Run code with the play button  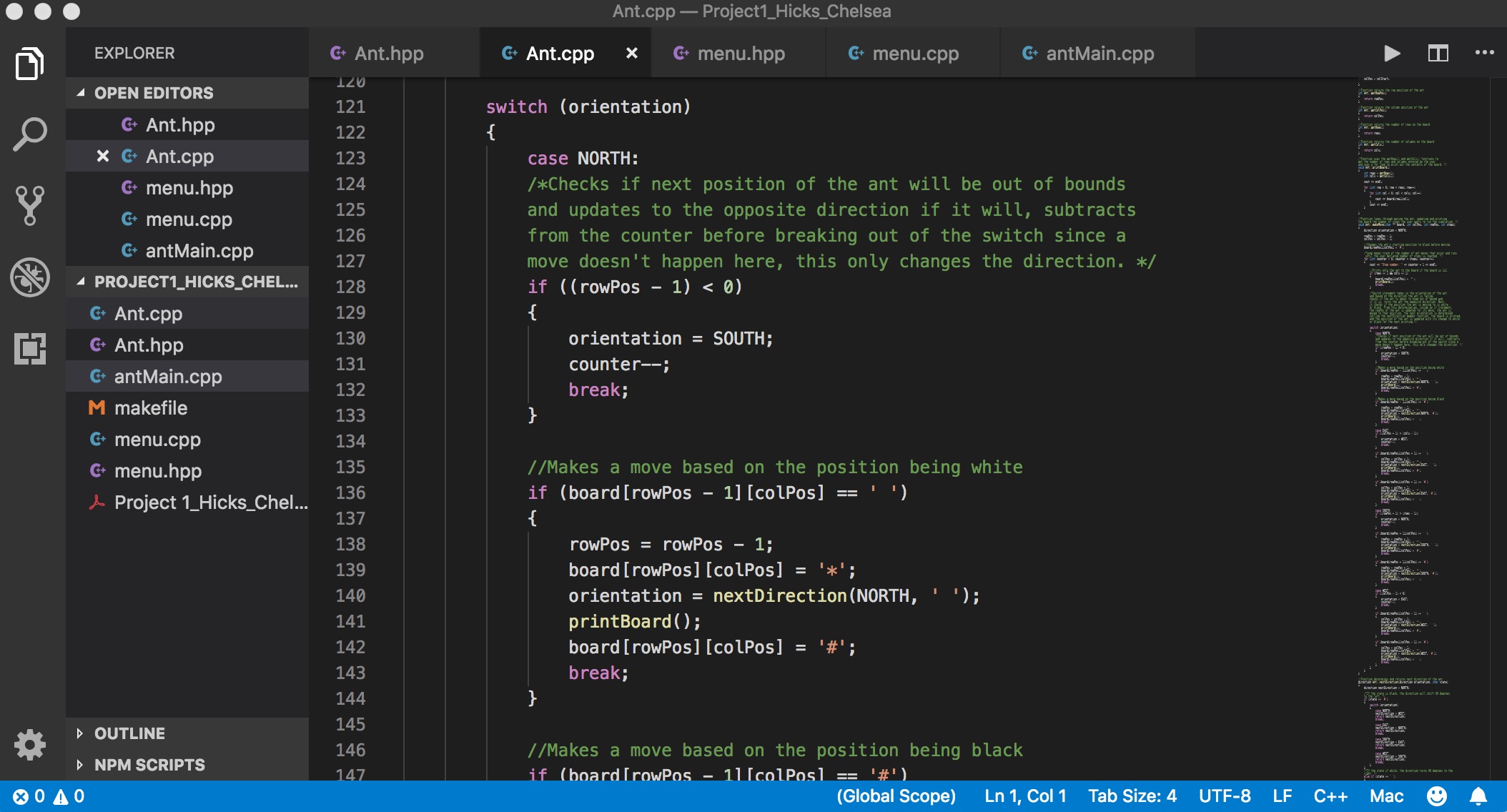(x=1391, y=54)
